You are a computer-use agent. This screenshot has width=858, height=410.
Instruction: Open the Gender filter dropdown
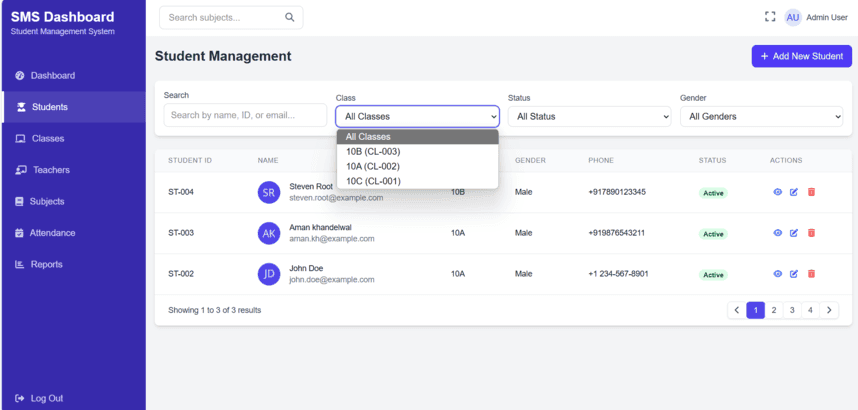click(762, 116)
